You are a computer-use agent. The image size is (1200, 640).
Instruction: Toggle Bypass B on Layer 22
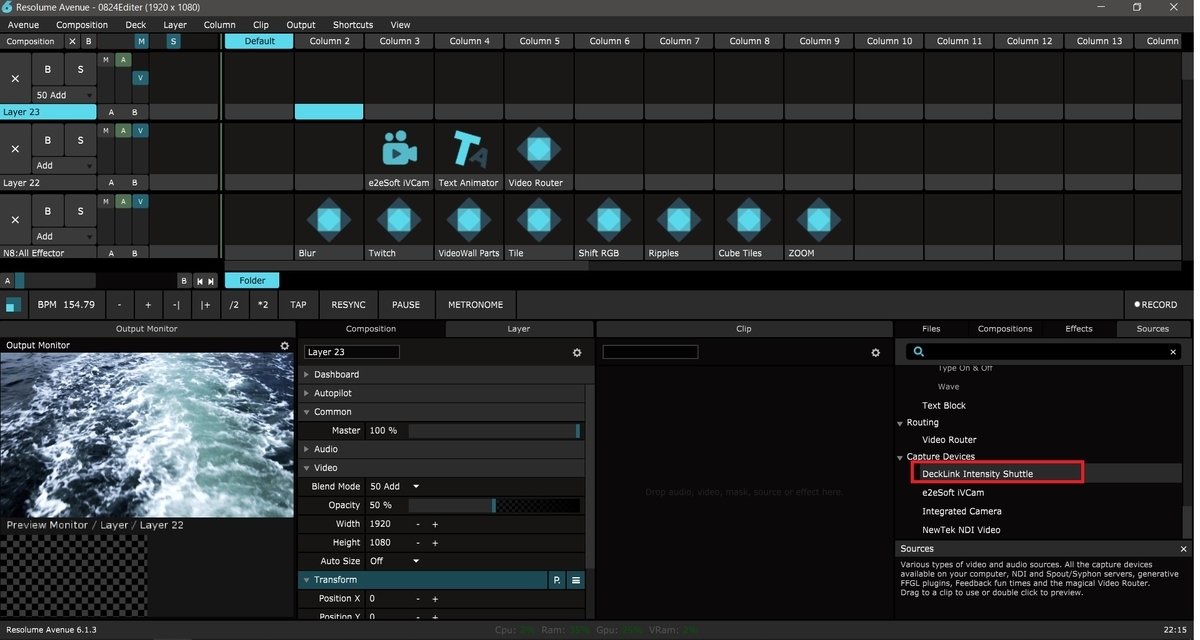tap(47, 140)
